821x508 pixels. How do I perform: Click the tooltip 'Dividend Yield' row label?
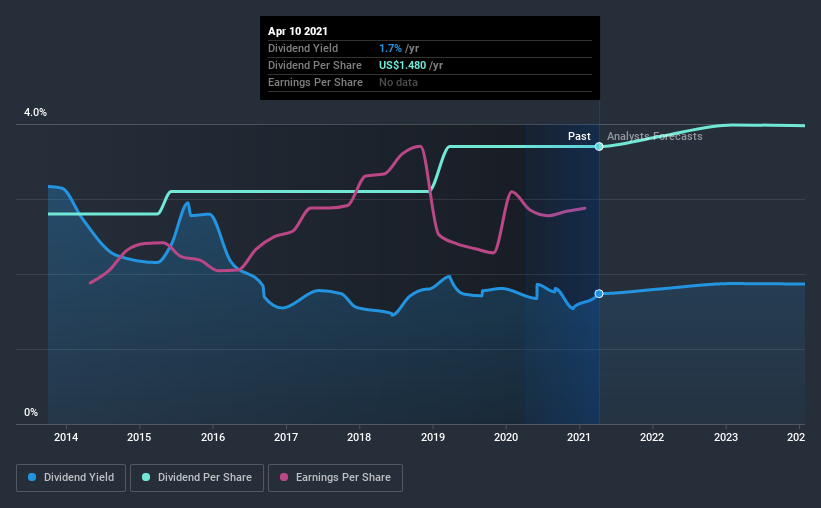[x=303, y=48]
